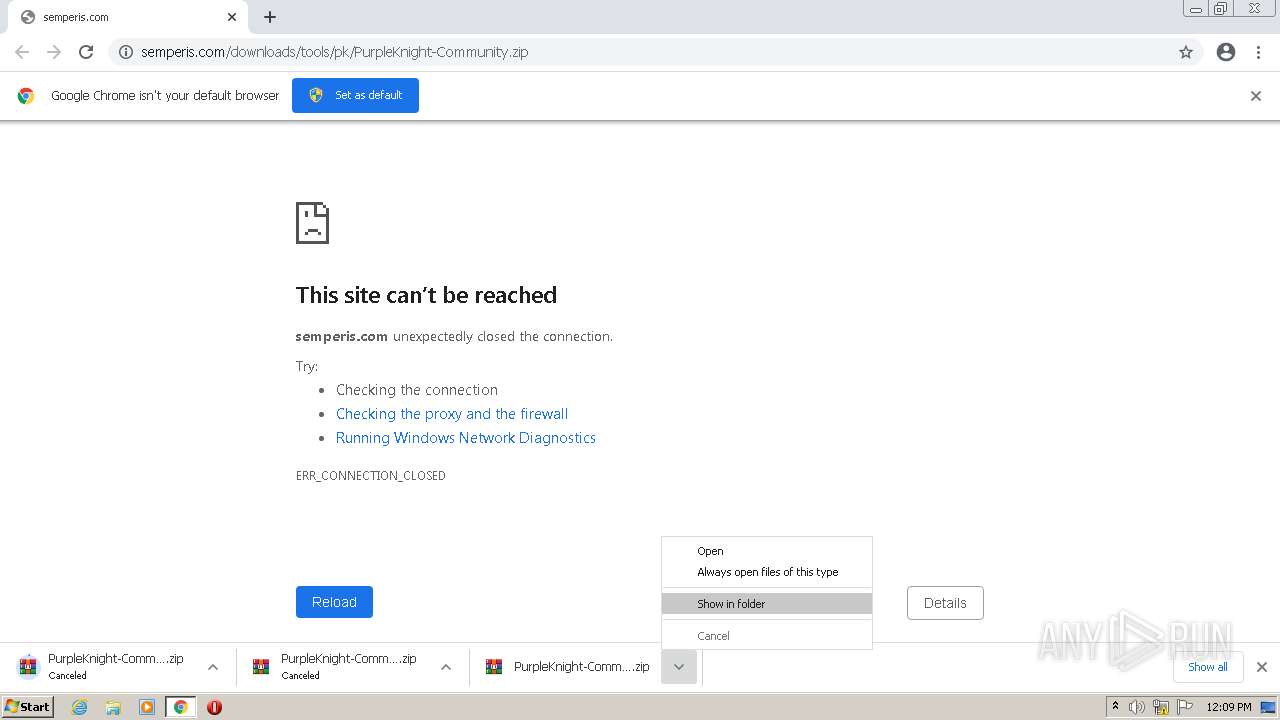Click the blue Reload button

click(334, 602)
